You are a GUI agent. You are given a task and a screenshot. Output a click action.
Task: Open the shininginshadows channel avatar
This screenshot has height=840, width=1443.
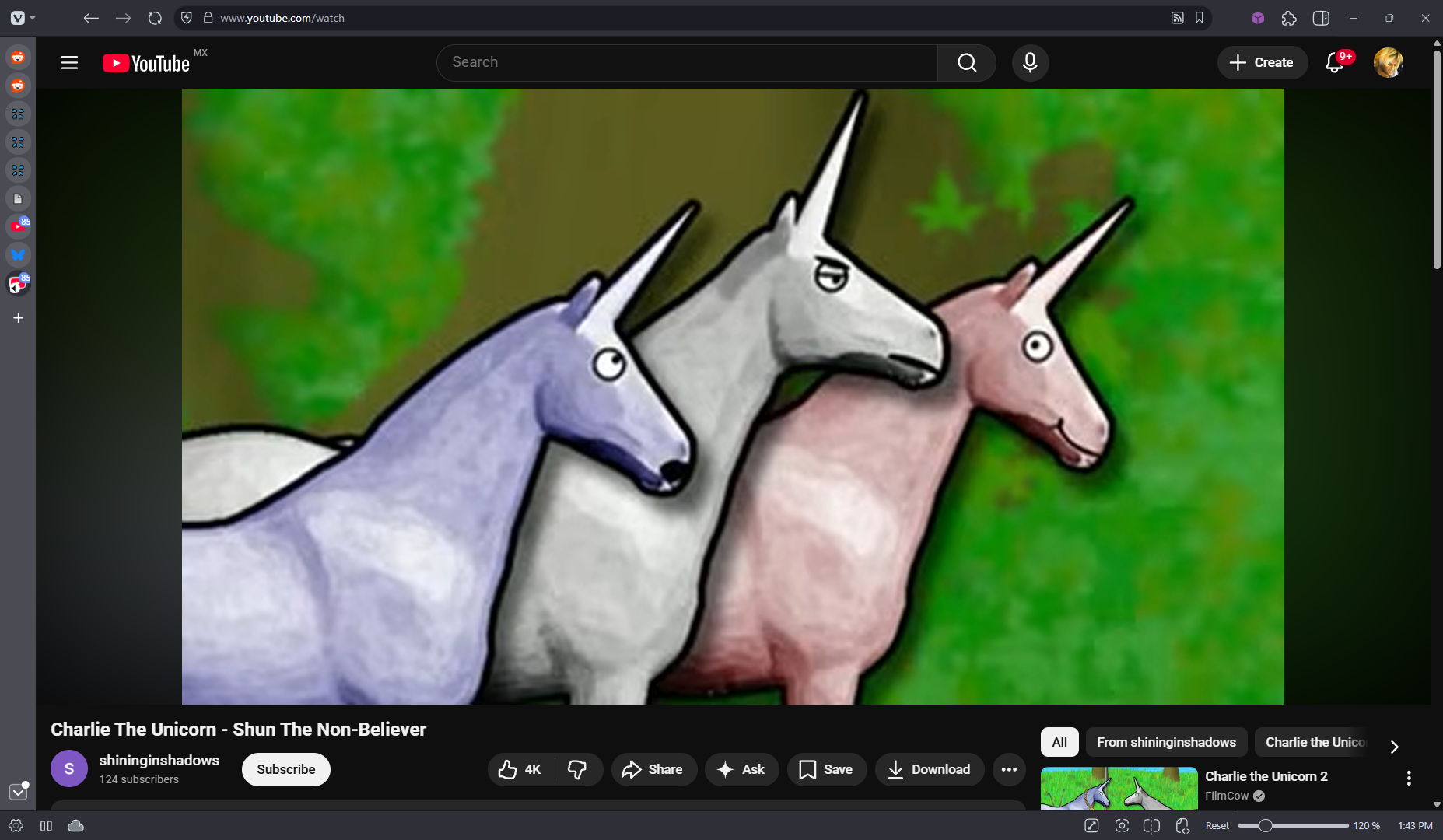(69, 769)
